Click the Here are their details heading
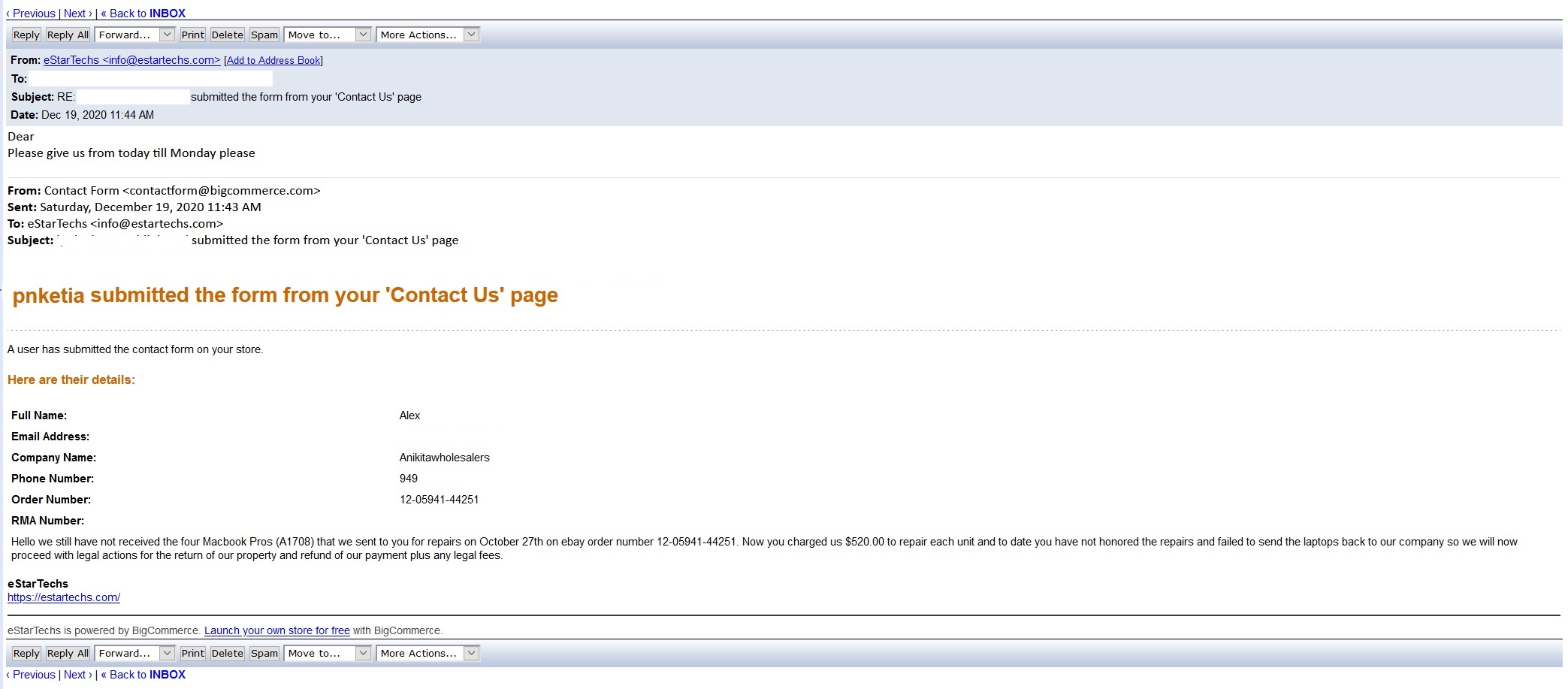 coord(71,380)
